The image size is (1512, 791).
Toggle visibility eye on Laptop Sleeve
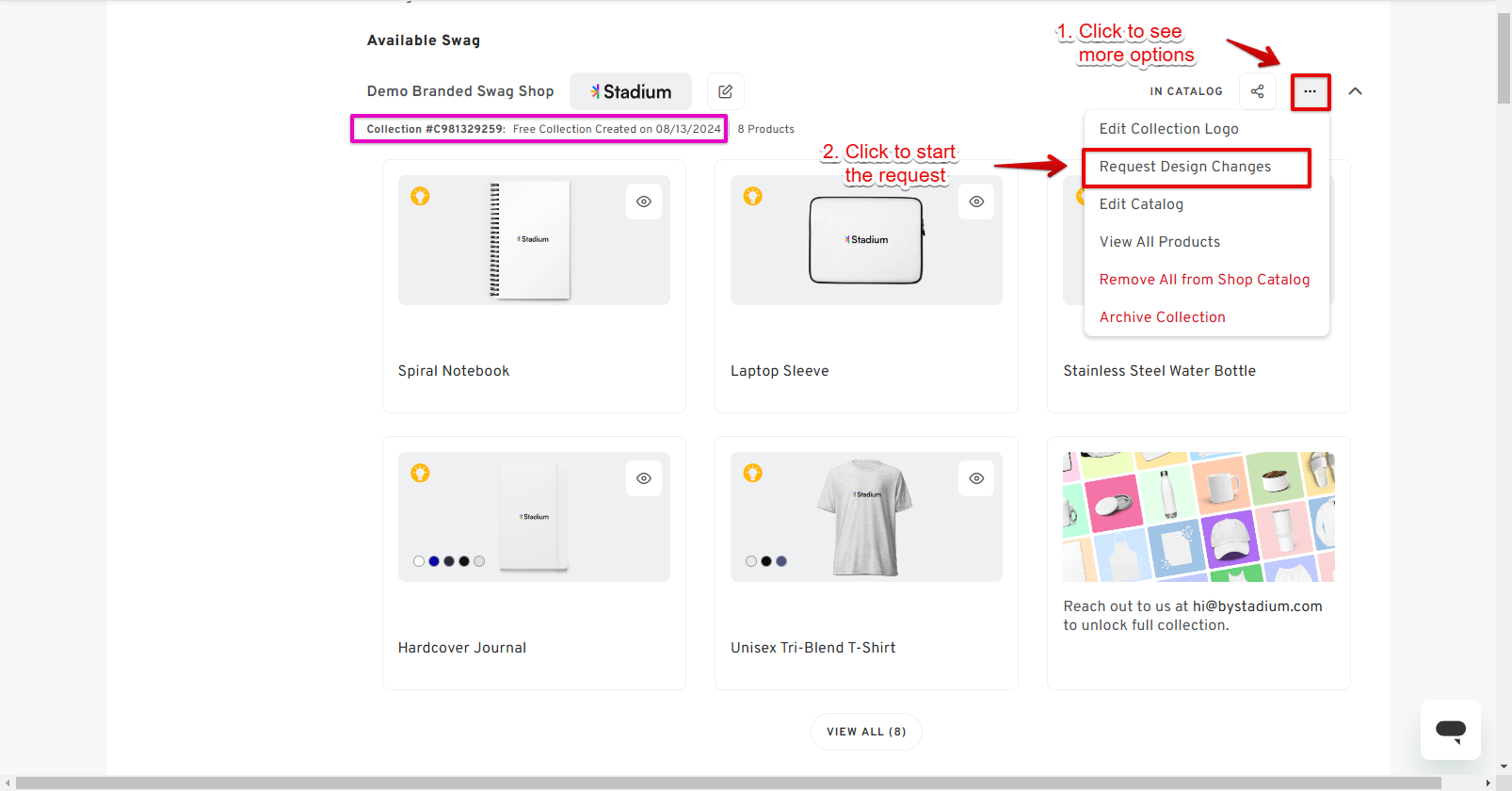976,202
